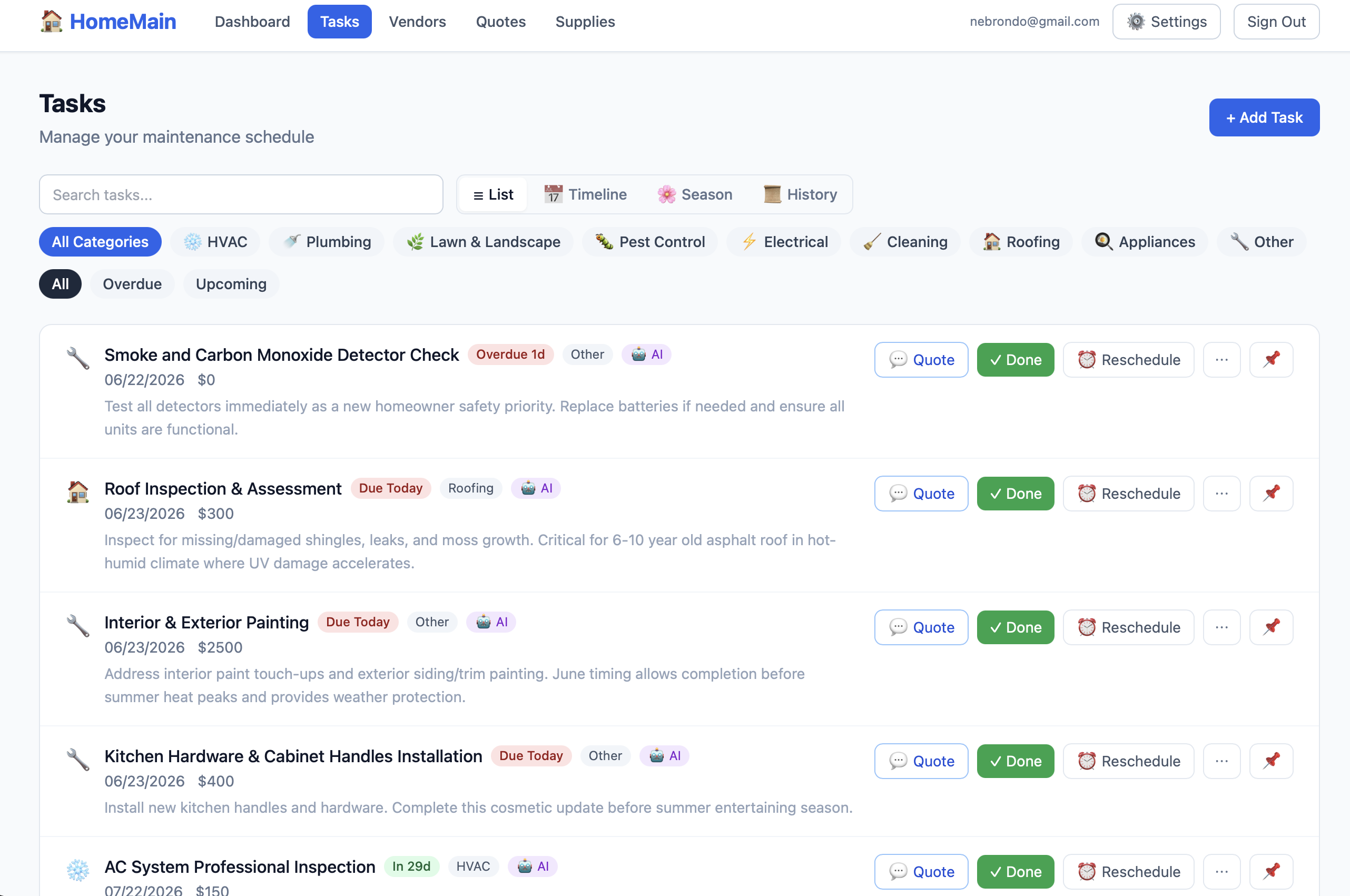1350x896 pixels.
Task: Open the Quotes page
Action: [x=500, y=22]
